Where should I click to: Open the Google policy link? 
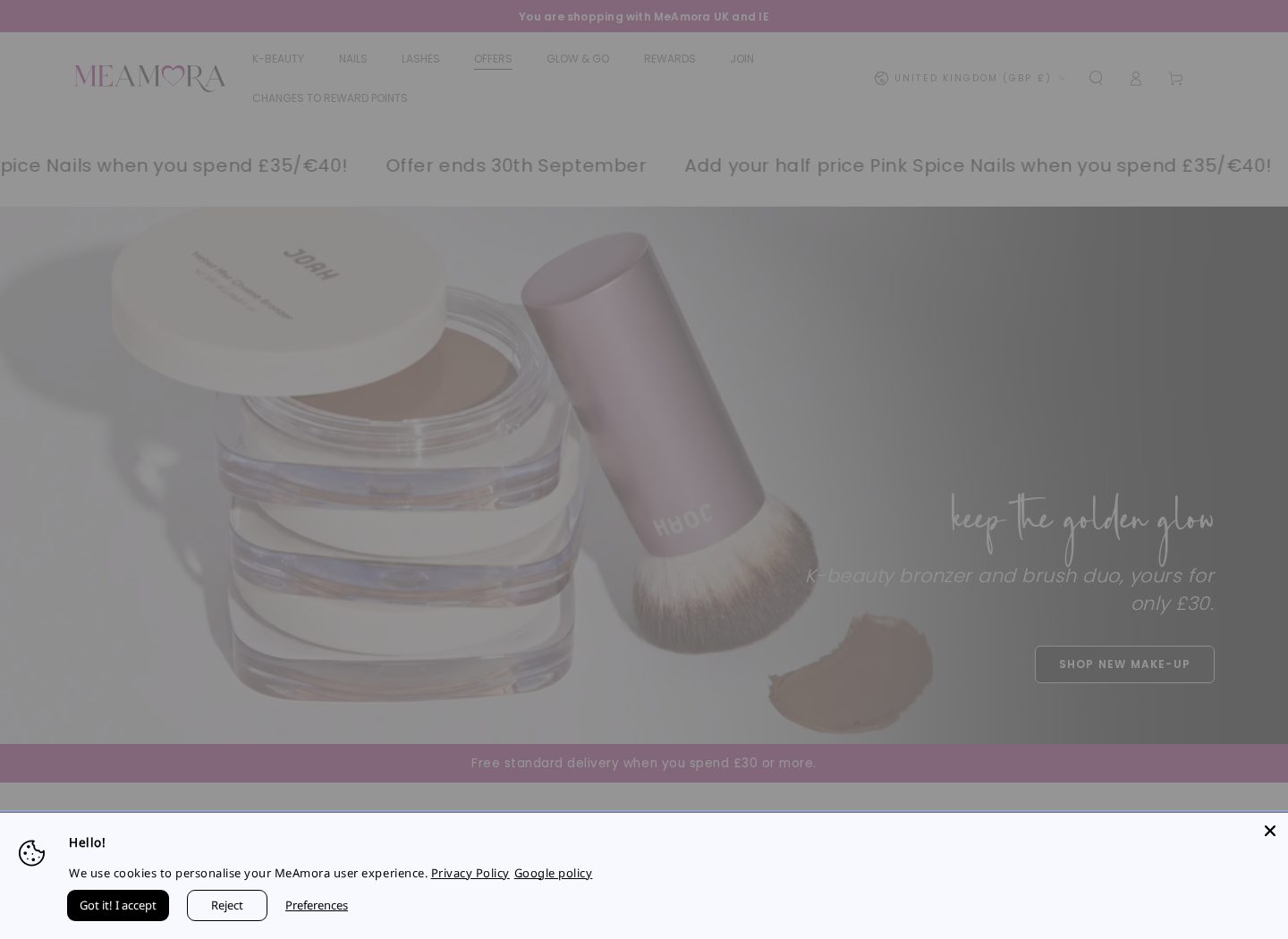(553, 873)
